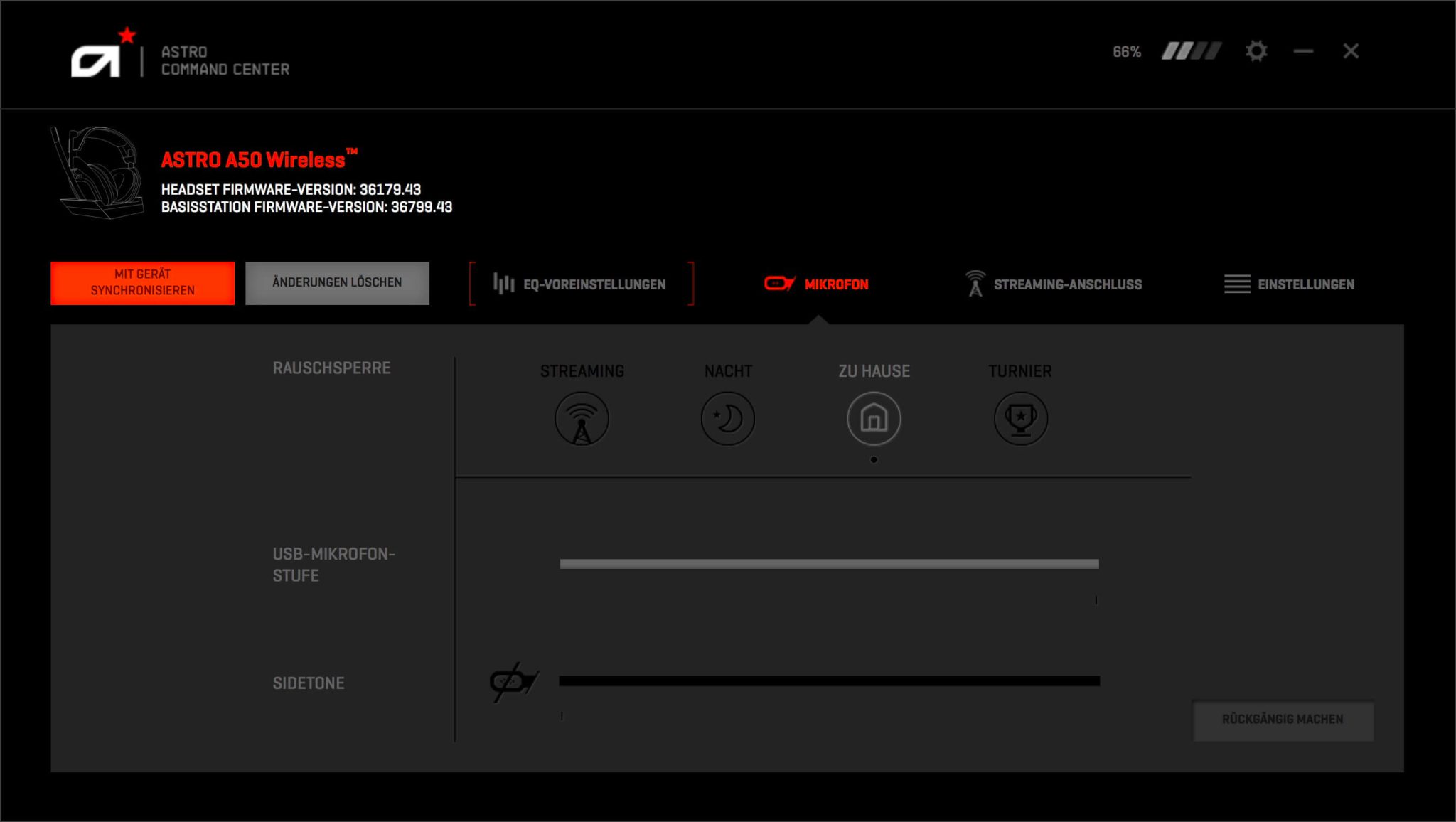Adjust the USB-Mikrofon-Stufe slider
Image resolution: width=1456 pixels, height=822 pixels.
(x=829, y=564)
